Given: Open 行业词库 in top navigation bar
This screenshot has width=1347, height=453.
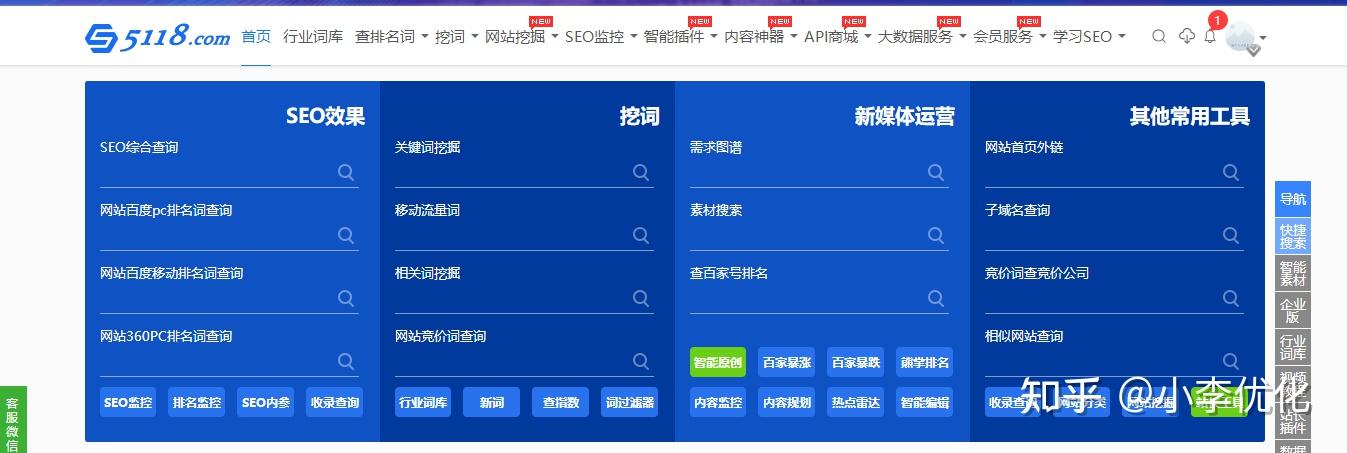Looking at the screenshot, I should click(x=313, y=36).
